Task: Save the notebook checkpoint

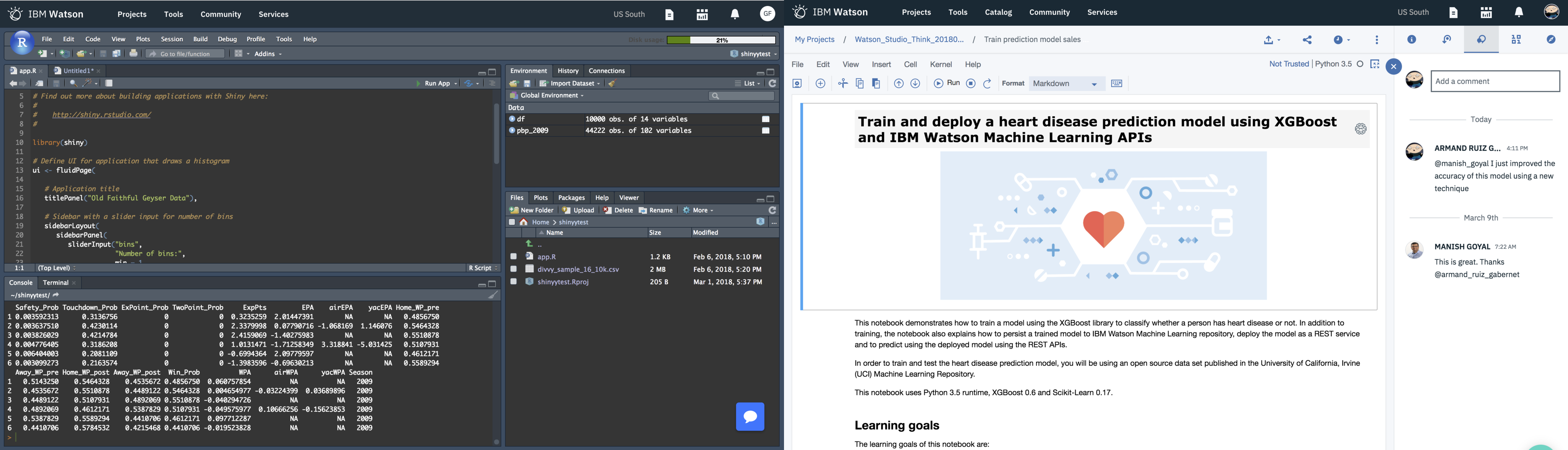Action: pos(797,83)
